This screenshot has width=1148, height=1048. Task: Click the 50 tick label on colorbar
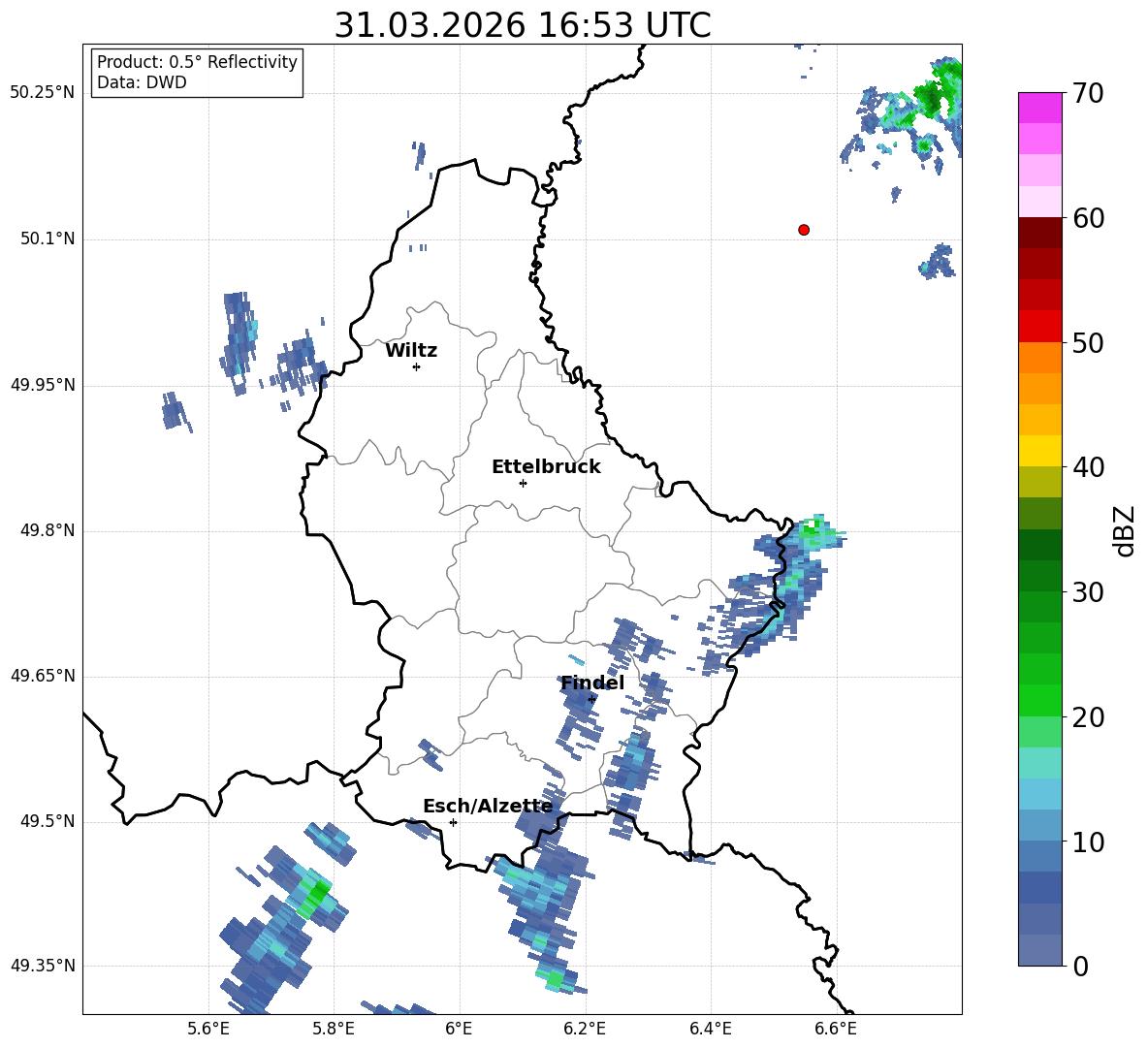[x=1087, y=342]
